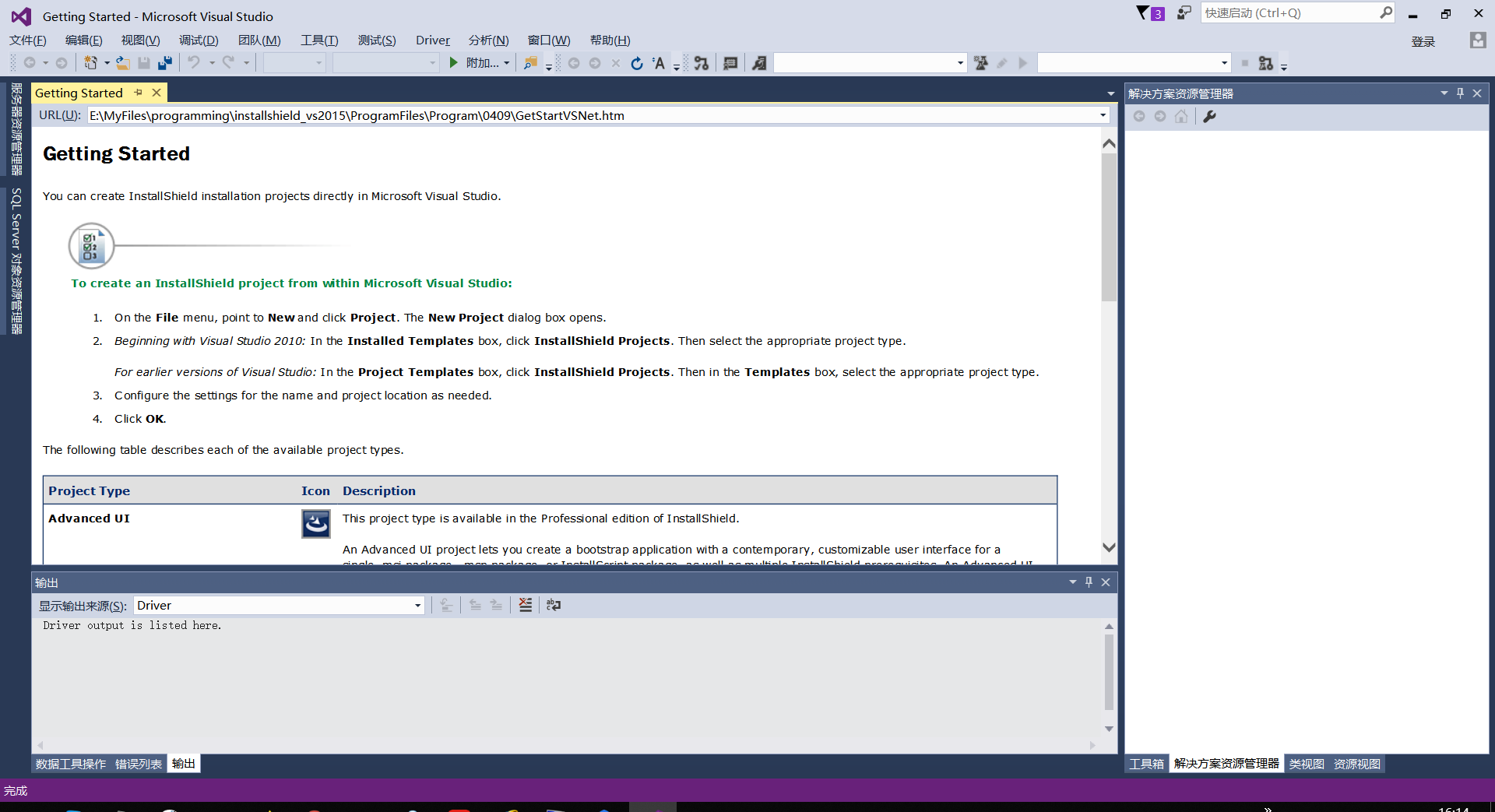Pin the Output panel with pushpin icon
This screenshot has width=1495, height=812.
[1089, 582]
